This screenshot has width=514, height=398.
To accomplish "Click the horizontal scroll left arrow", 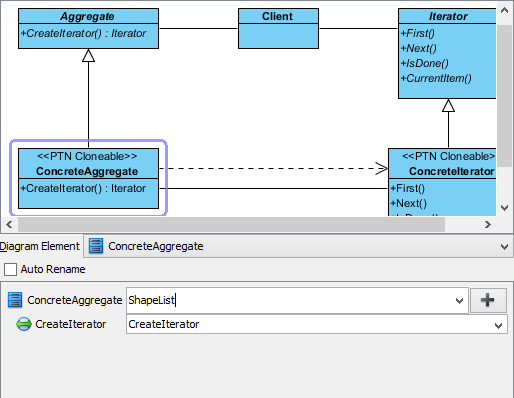I will (x=9, y=225).
